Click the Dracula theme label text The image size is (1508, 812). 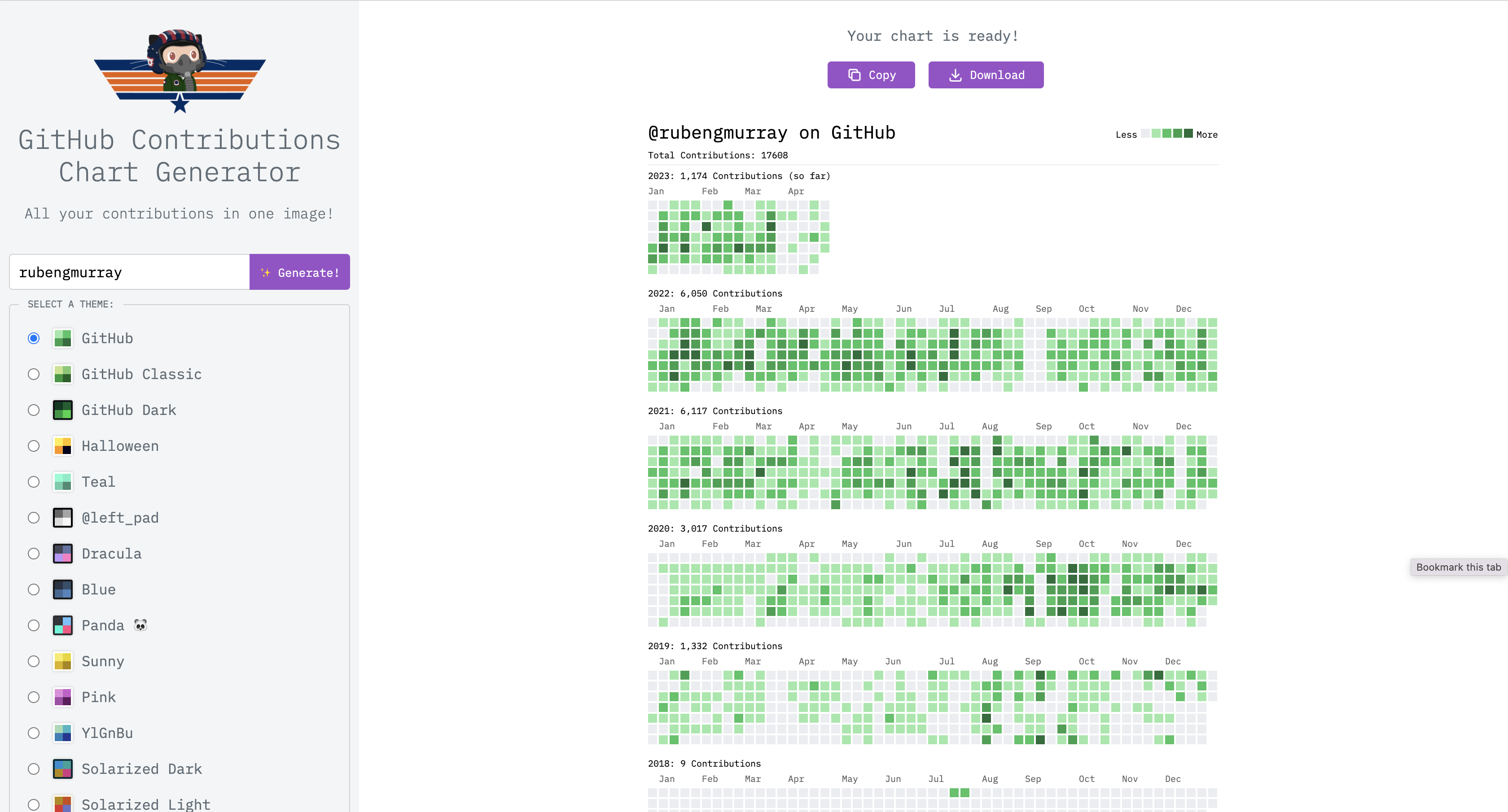pyautogui.click(x=111, y=554)
